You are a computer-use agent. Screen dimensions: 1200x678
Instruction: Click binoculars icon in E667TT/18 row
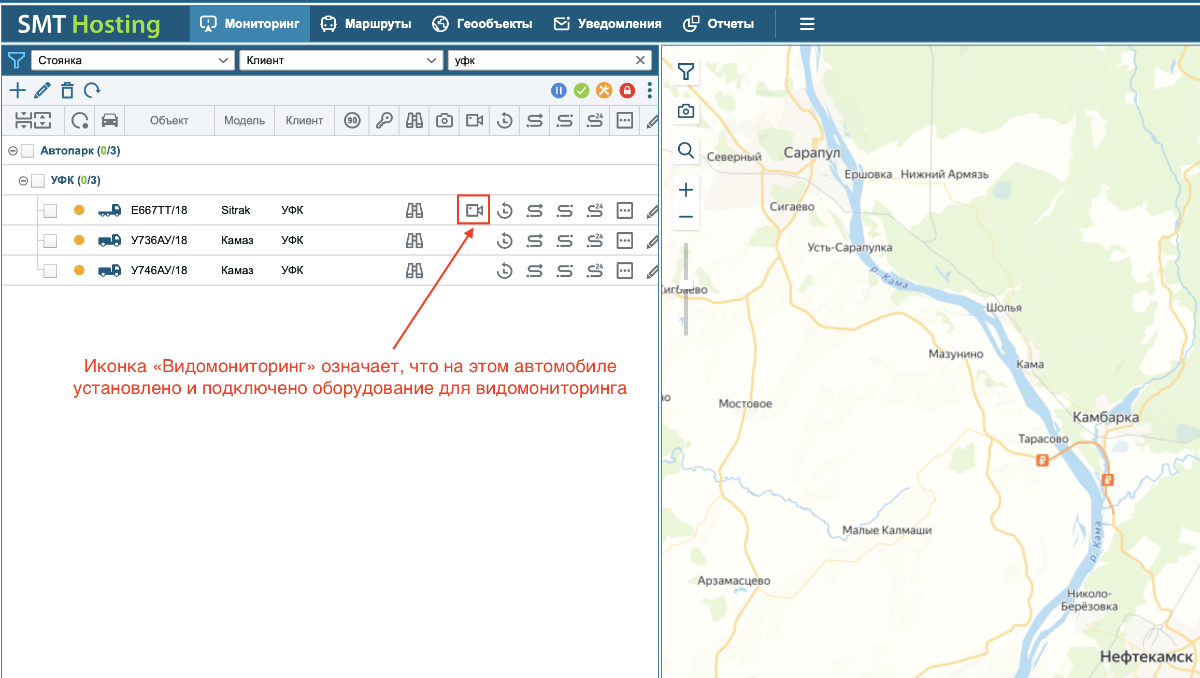coord(414,210)
